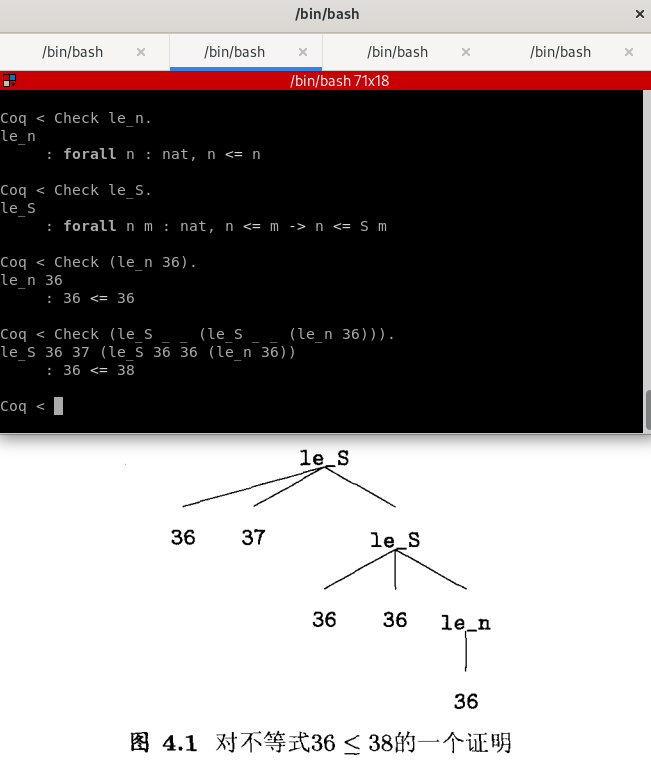Image resolution: width=651 pixels, height=762 pixels.
Task: Click the cursor at the last Coq prompt
Action: pyautogui.click(x=58, y=406)
